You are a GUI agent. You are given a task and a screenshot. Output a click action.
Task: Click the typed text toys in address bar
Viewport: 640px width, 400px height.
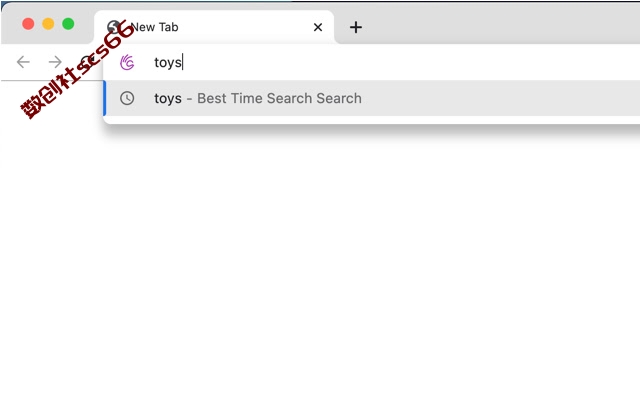167,62
